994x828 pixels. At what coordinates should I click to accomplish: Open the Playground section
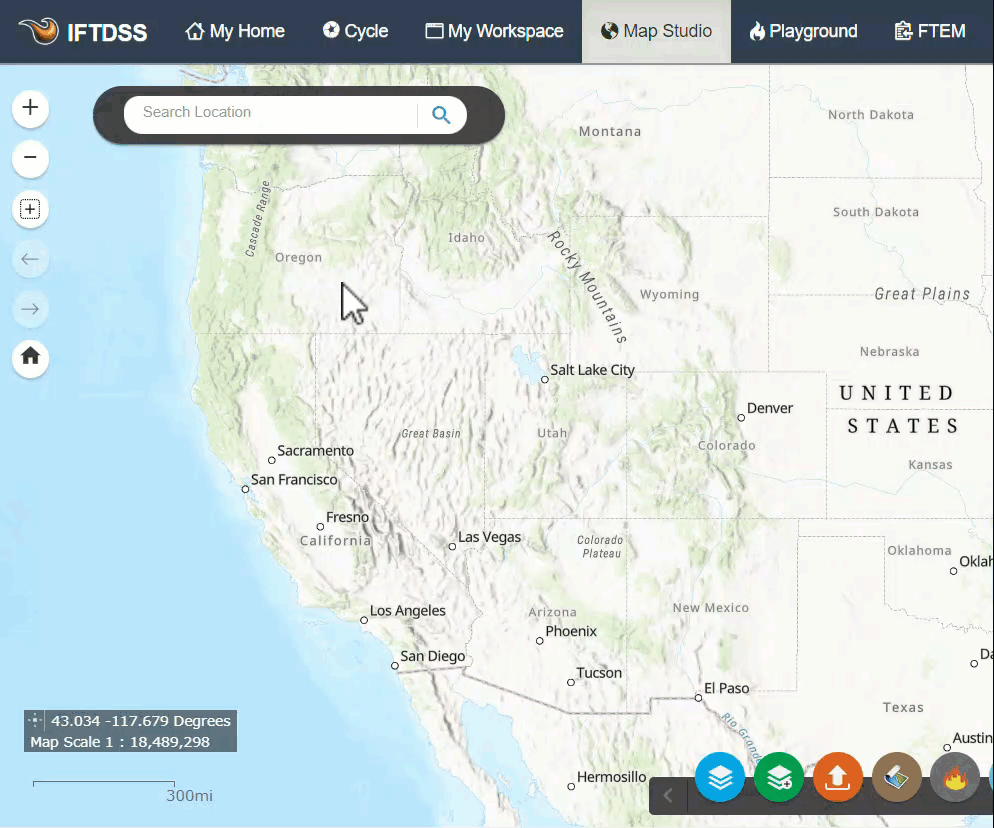click(x=803, y=31)
